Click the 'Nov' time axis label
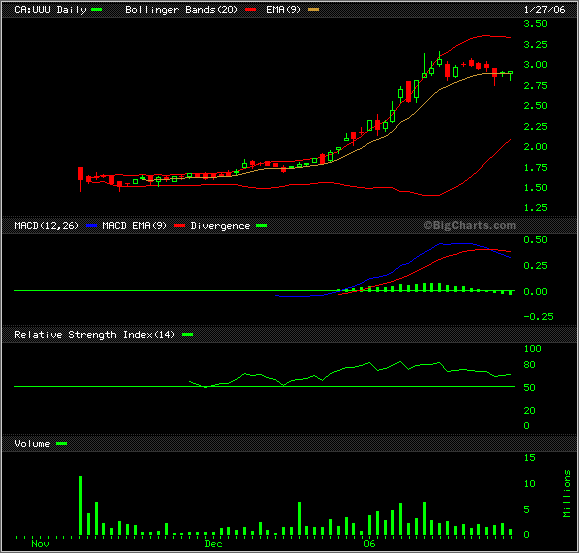The width and height of the screenshot is (579, 553). click(40, 544)
